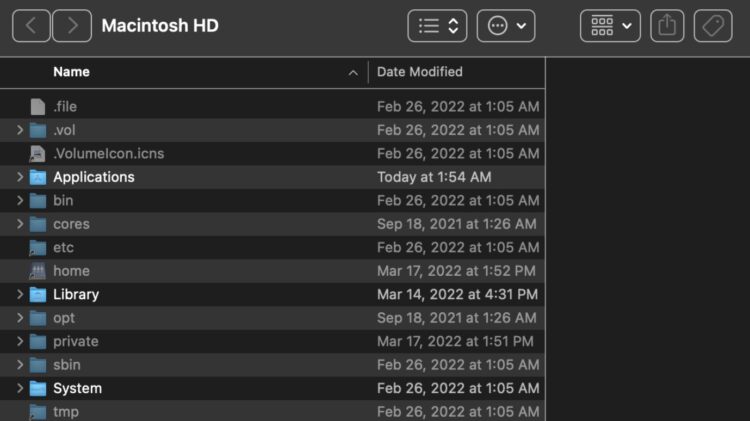Open the Group By grid dropdown
This screenshot has height=421, width=750.
[610, 26]
